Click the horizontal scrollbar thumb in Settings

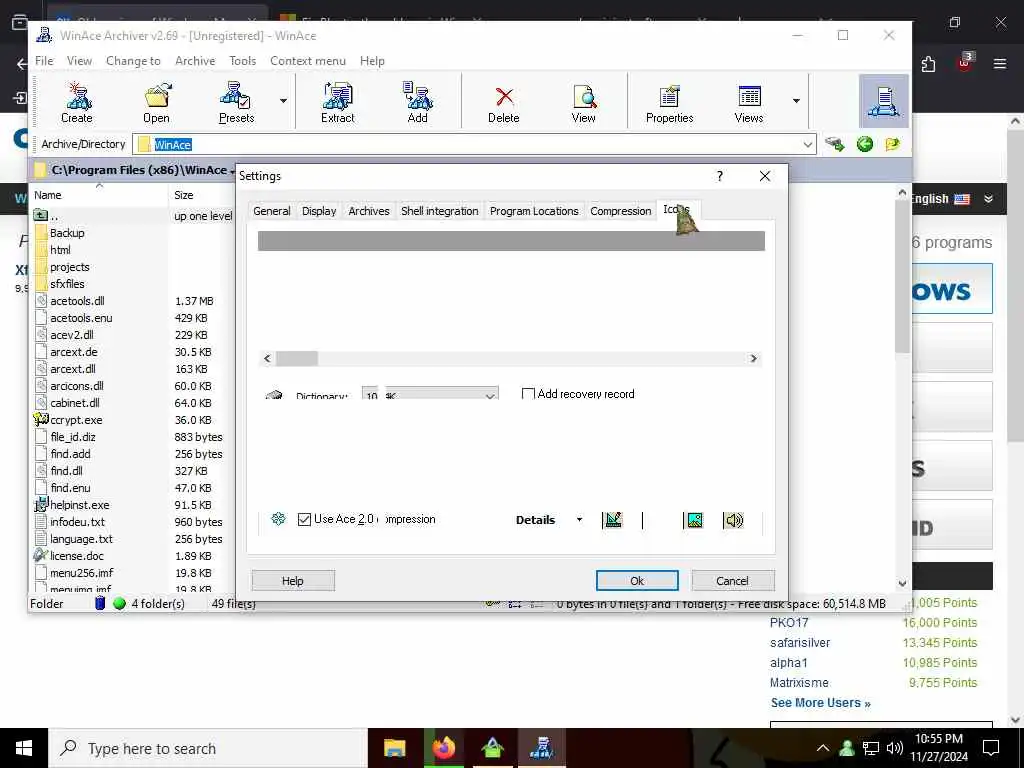pos(296,359)
